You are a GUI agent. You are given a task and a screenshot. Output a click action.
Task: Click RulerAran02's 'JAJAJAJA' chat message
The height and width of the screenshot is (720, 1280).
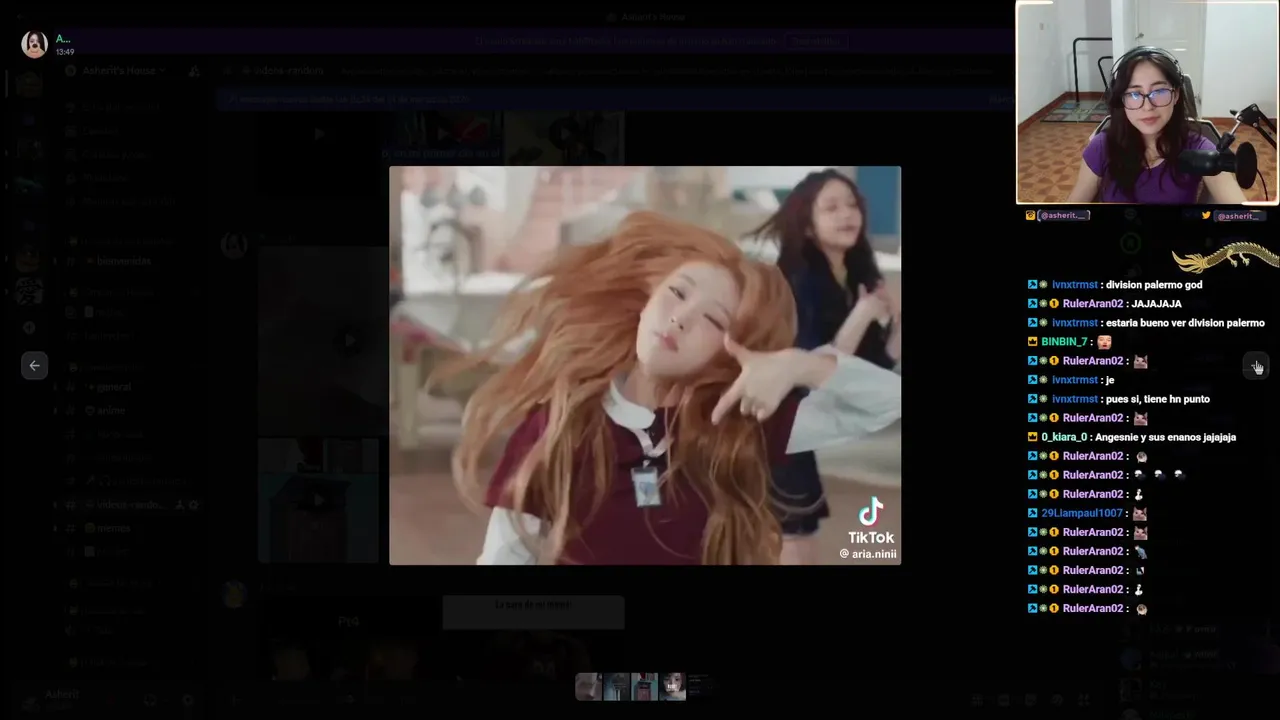pyautogui.click(x=1156, y=304)
